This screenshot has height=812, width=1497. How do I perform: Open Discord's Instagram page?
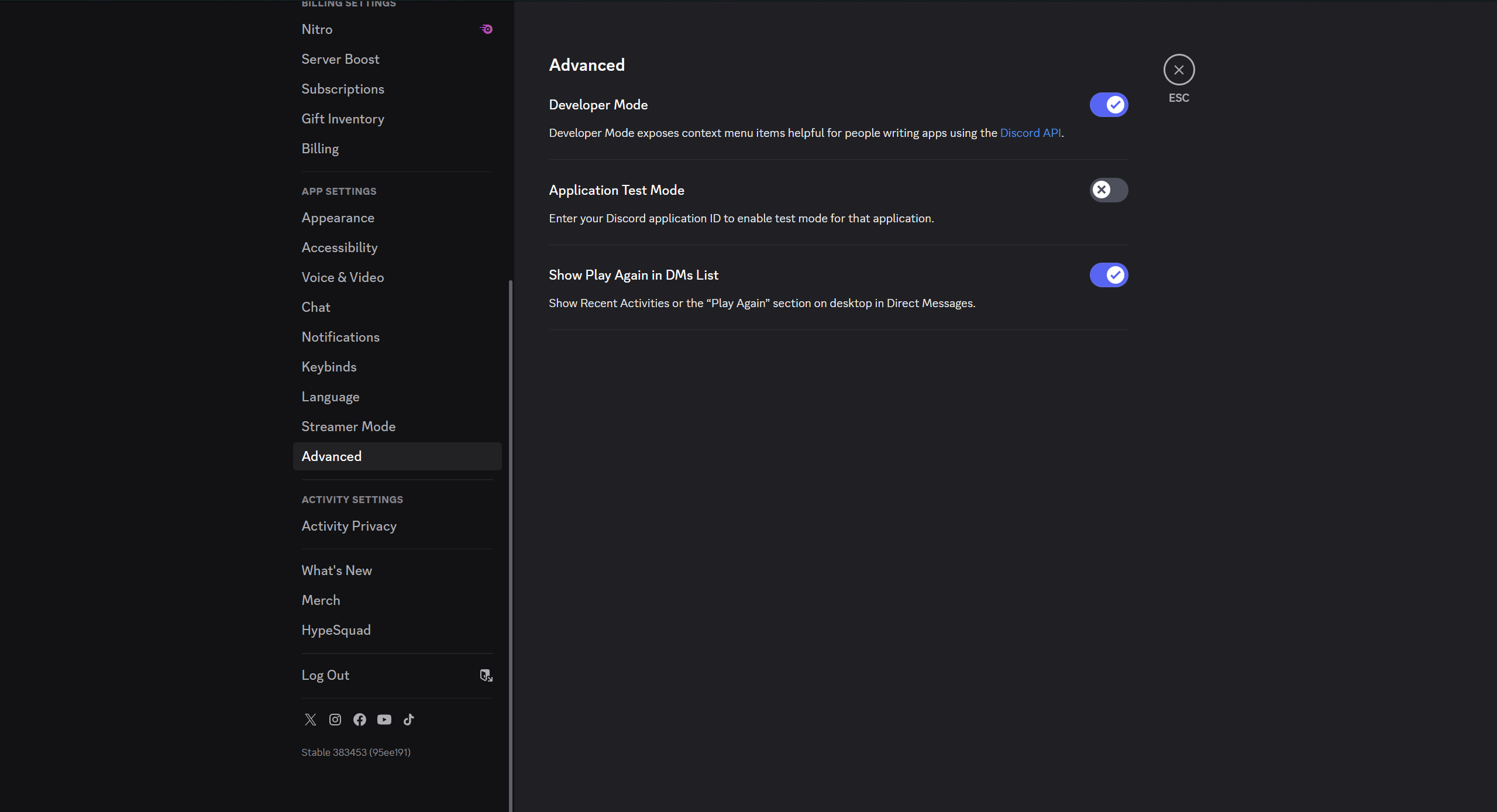coord(335,720)
